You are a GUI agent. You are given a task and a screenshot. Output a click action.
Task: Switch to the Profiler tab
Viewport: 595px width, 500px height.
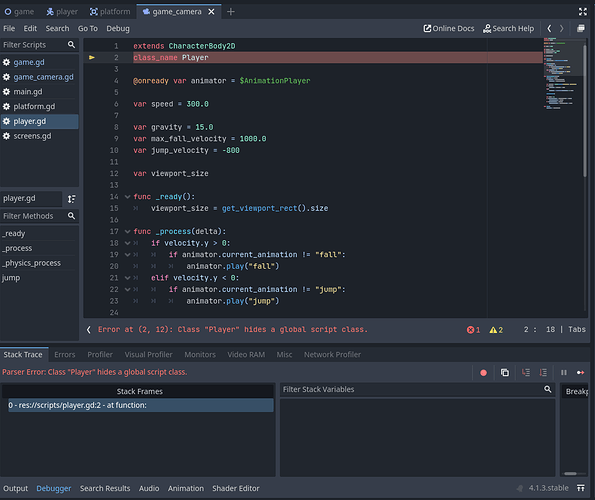pos(100,355)
